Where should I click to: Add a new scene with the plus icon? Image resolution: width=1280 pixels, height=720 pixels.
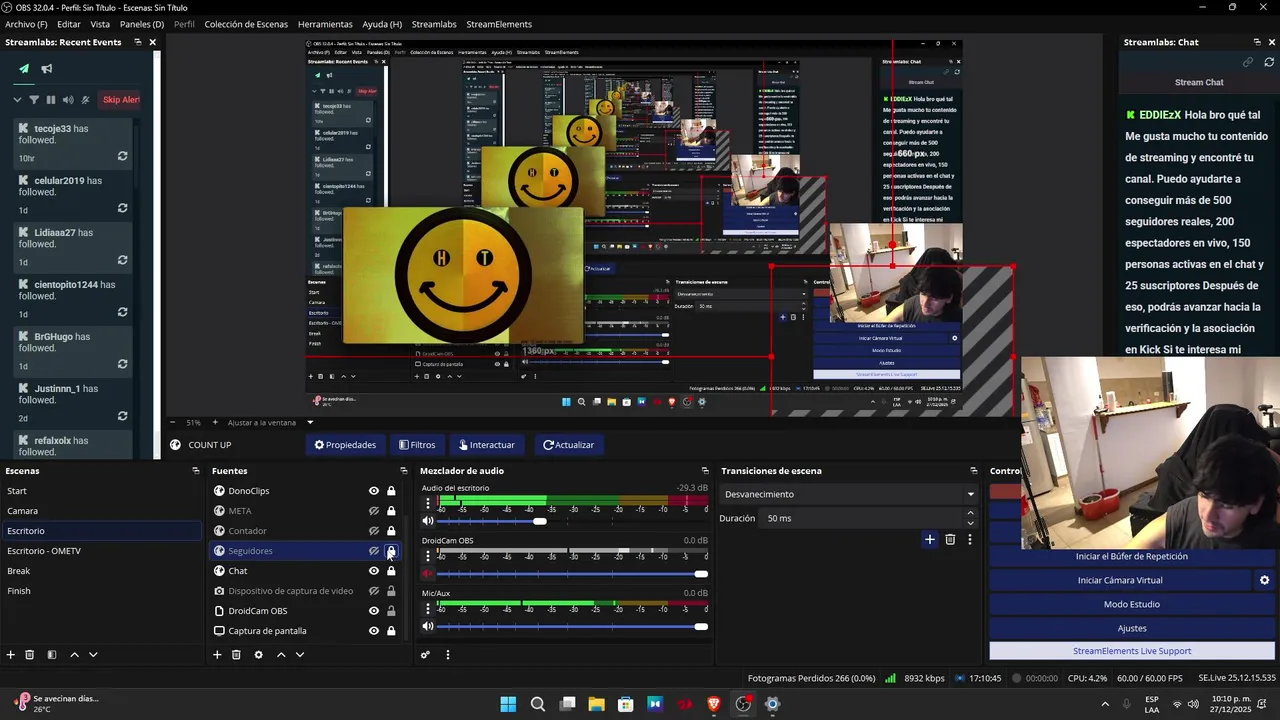tap(11, 655)
